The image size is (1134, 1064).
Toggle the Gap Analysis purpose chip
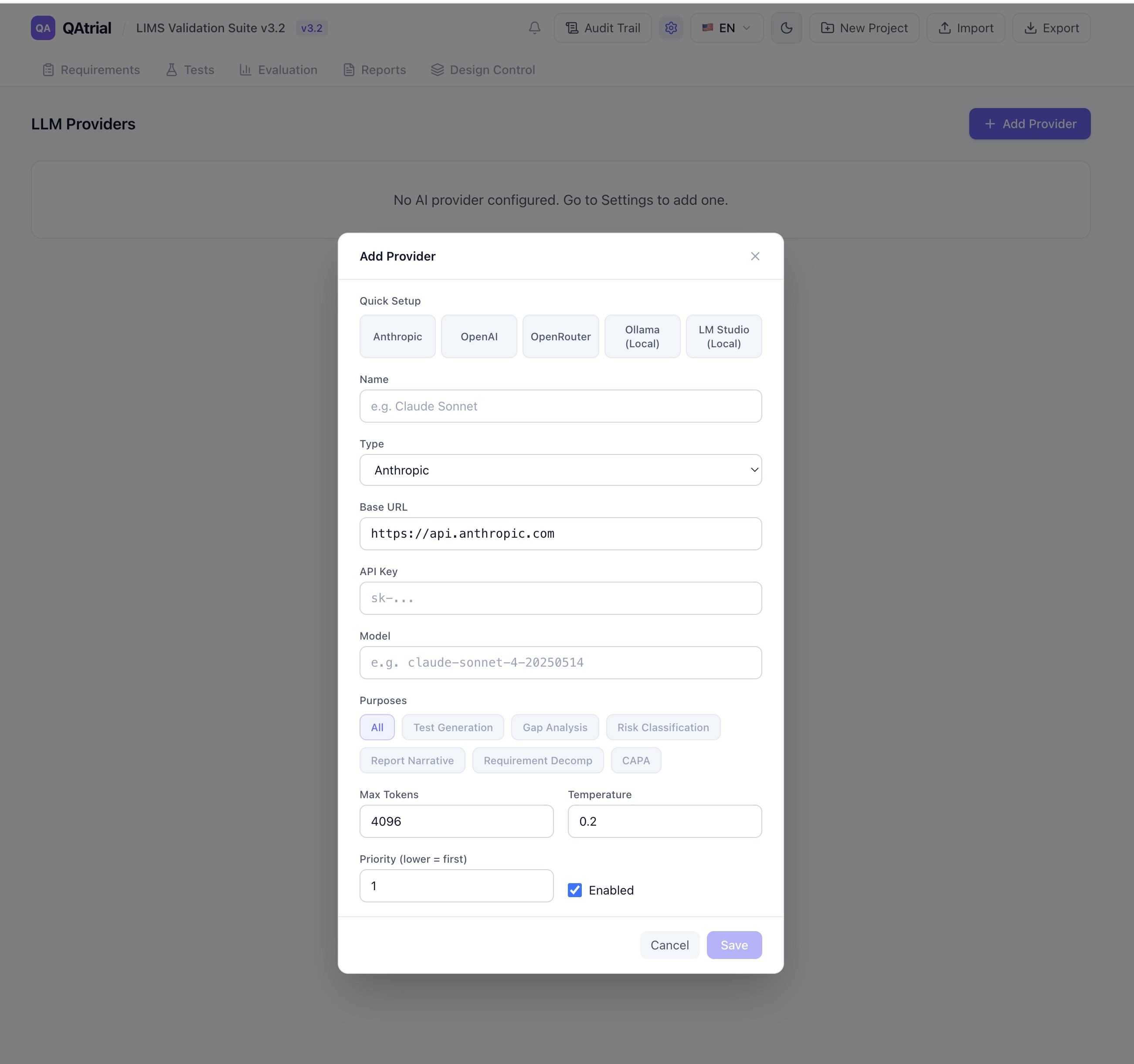point(554,728)
